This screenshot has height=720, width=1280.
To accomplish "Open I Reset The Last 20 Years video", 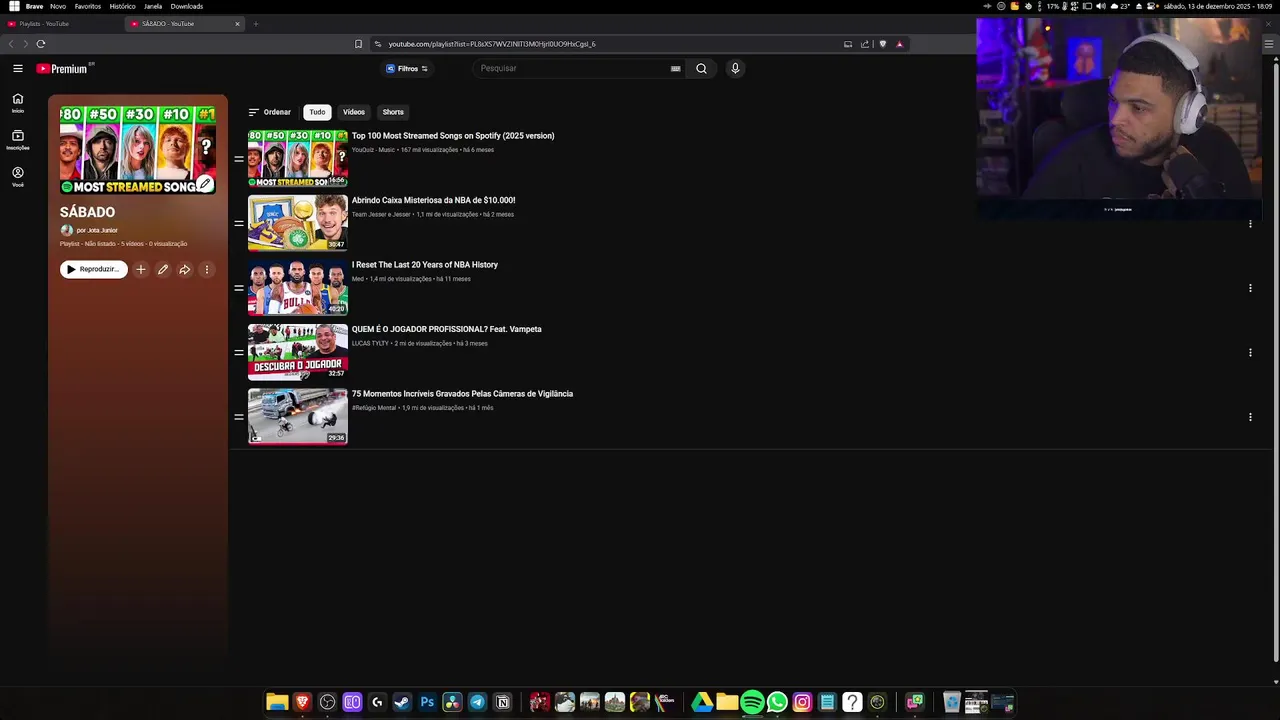I will point(425,265).
